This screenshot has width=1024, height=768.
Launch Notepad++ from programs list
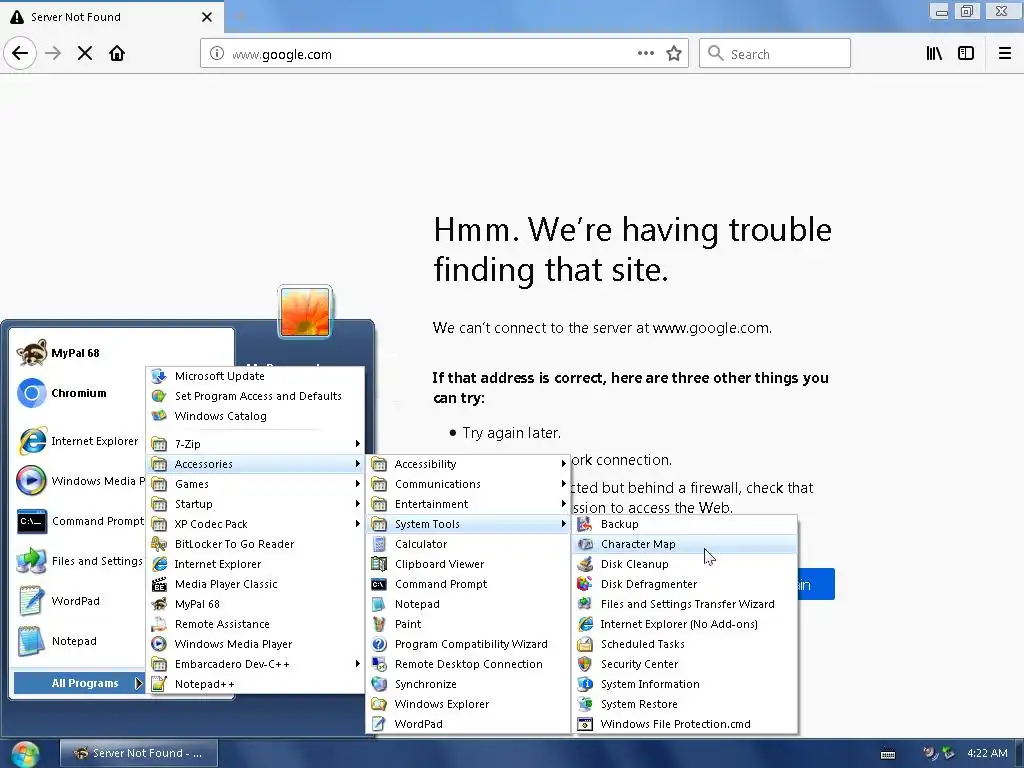coord(255,684)
